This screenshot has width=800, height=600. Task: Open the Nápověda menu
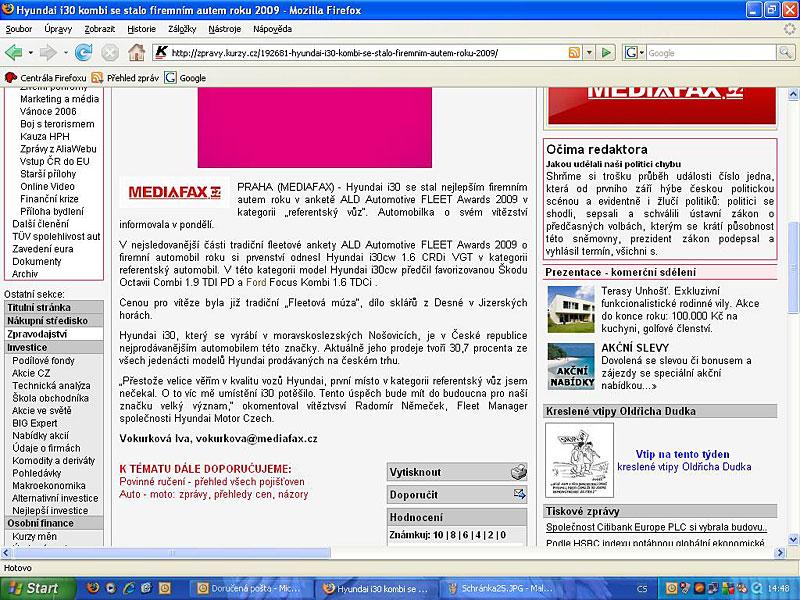[272, 29]
